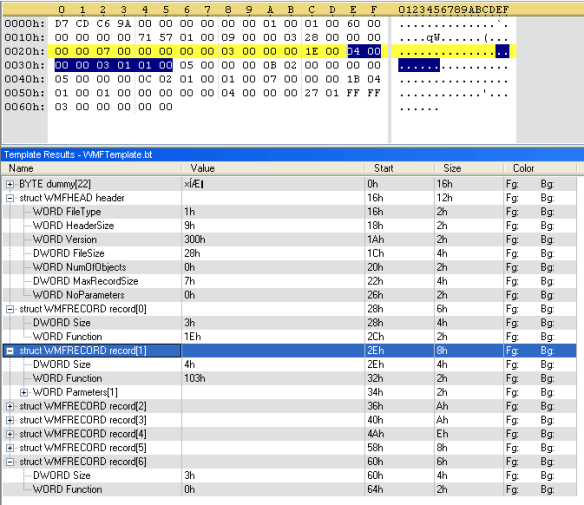
Task: Select the WORD FileType row
Action: (289, 212)
